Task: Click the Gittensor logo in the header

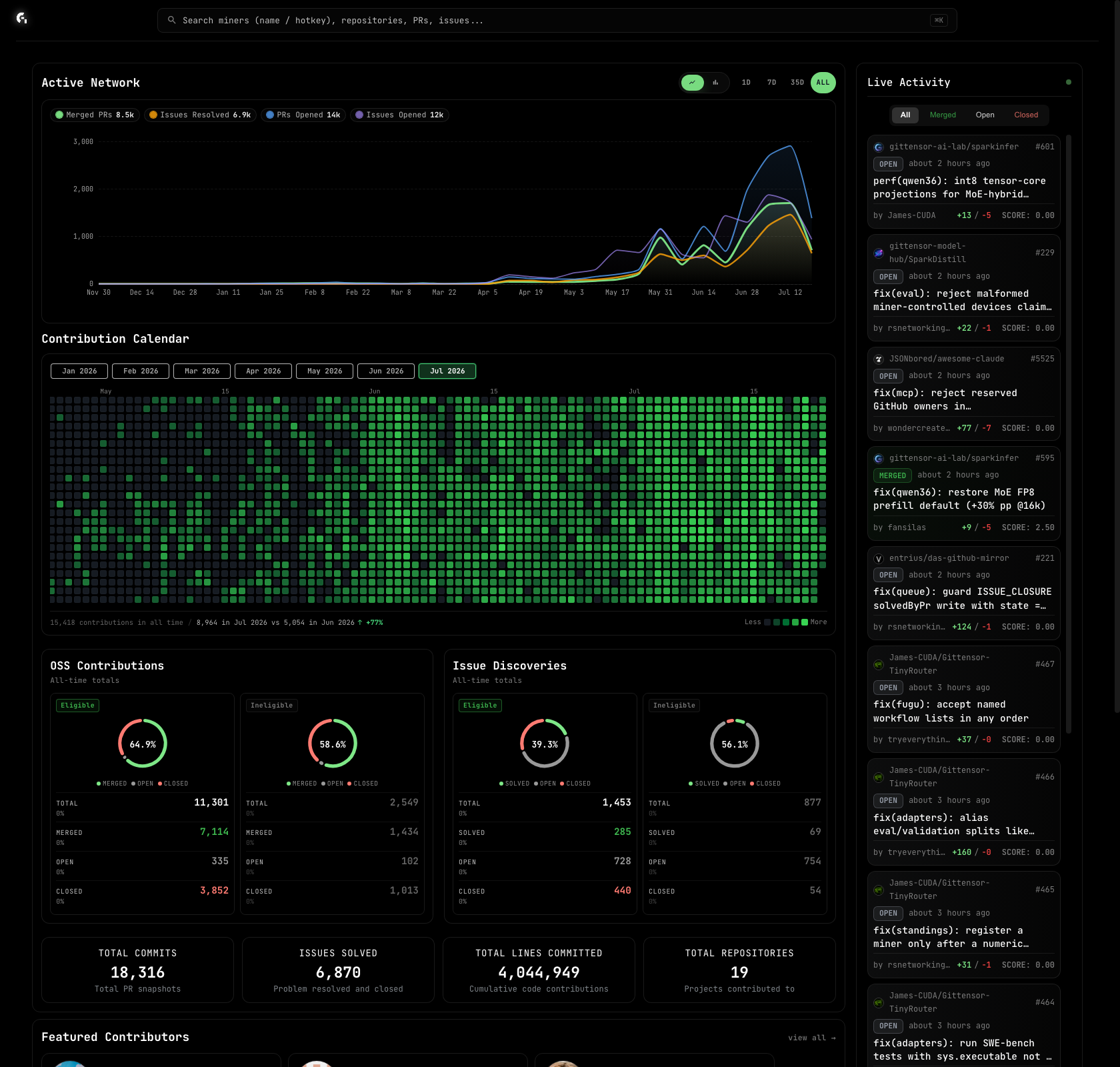Action: tap(22, 19)
